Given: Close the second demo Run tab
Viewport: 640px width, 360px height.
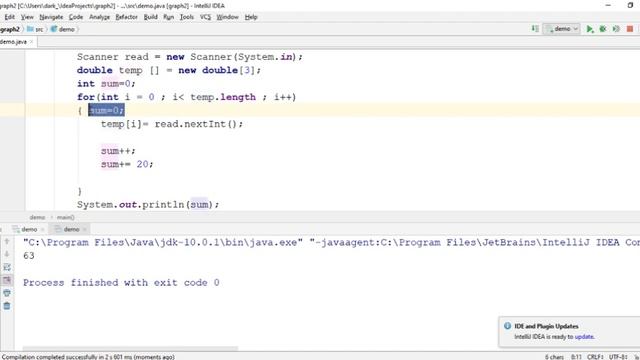Looking at the screenshot, I should [x=84, y=229].
